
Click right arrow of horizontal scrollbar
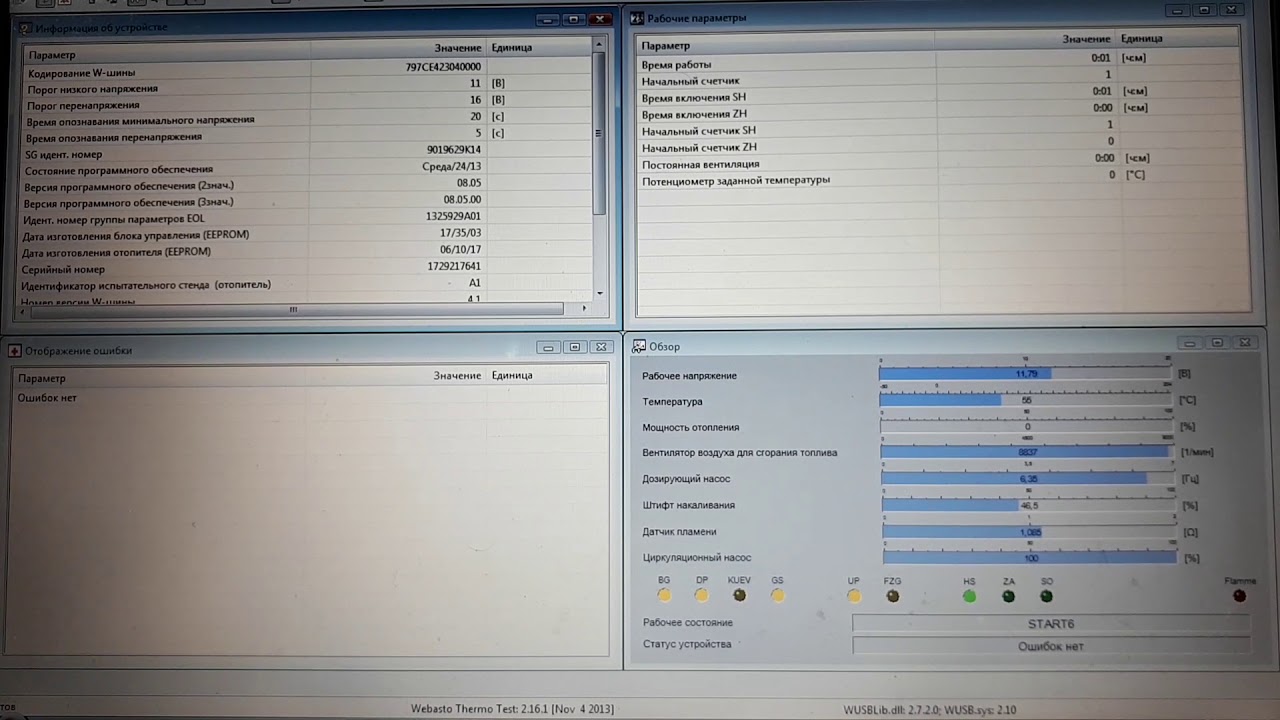point(584,309)
